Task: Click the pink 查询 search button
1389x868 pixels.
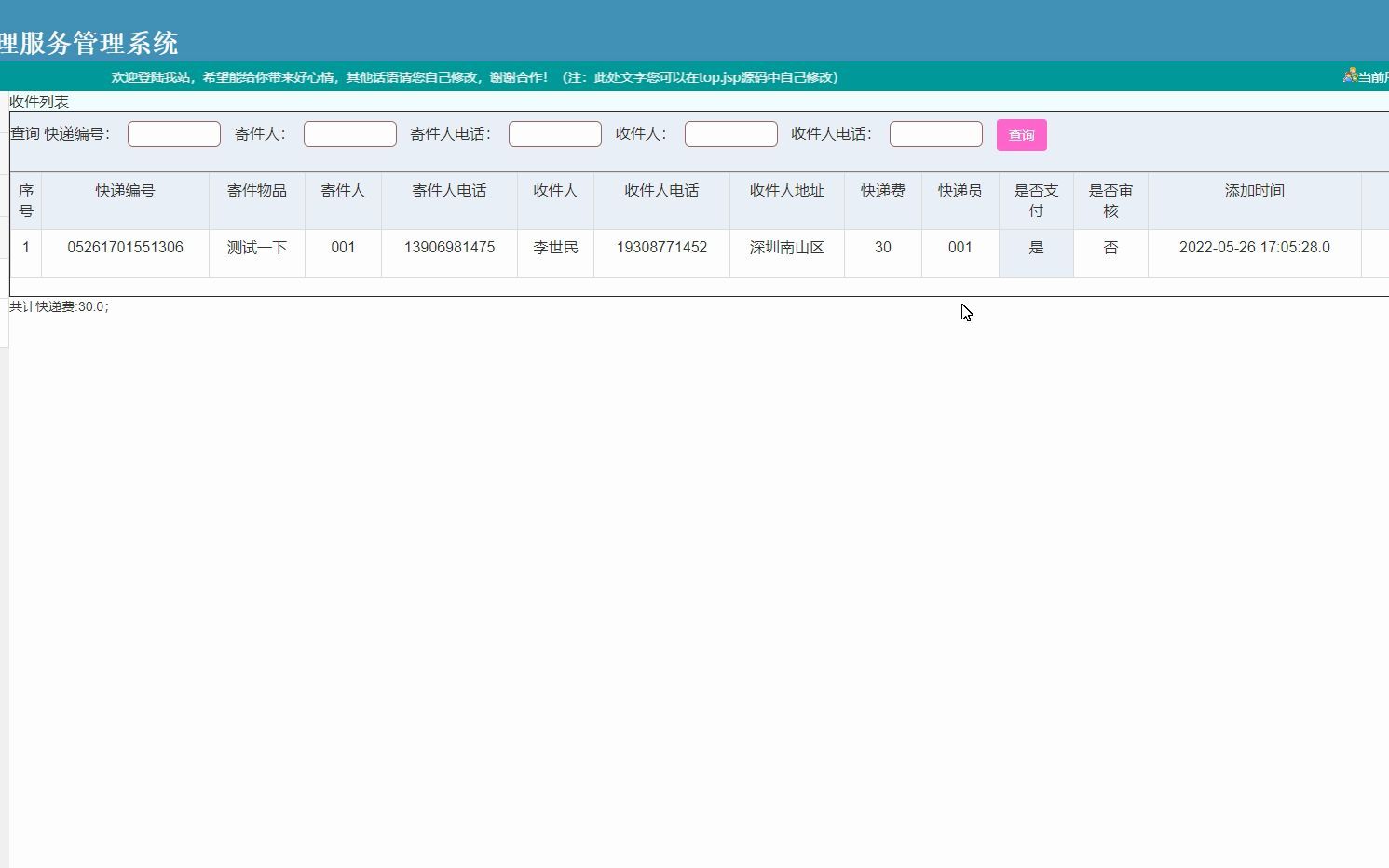Action: pos(1022,134)
